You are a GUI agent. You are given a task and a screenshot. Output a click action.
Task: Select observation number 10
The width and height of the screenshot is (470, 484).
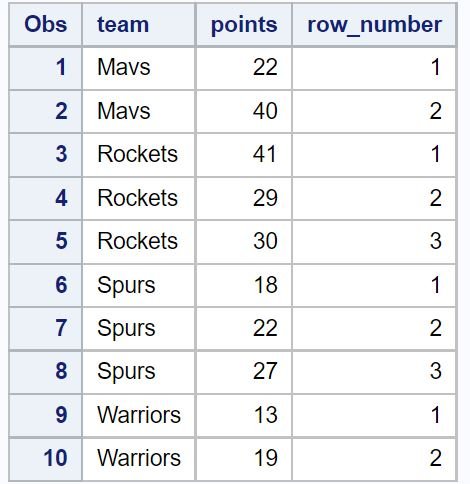45,459
